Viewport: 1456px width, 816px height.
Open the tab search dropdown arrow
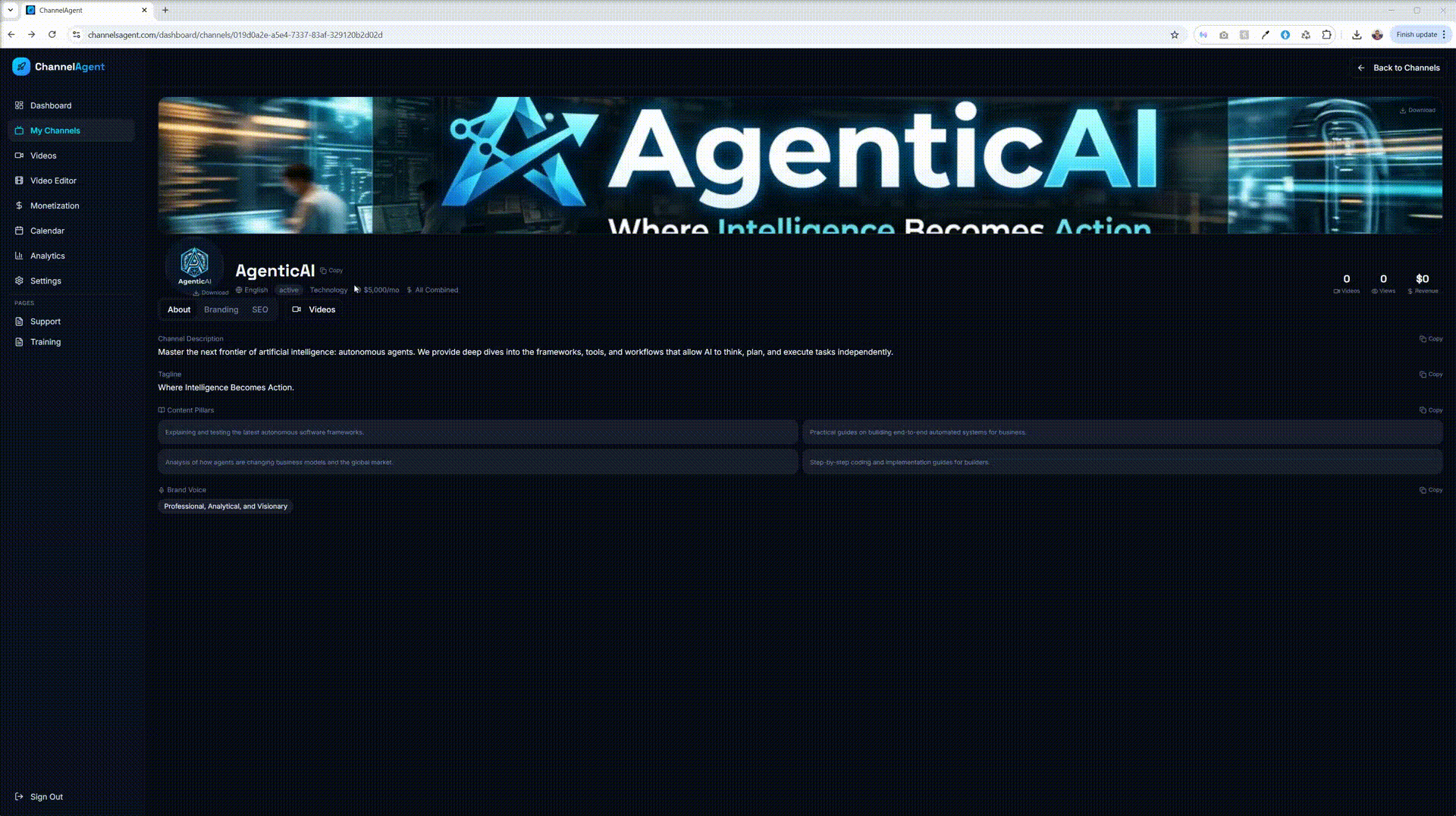[x=11, y=10]
